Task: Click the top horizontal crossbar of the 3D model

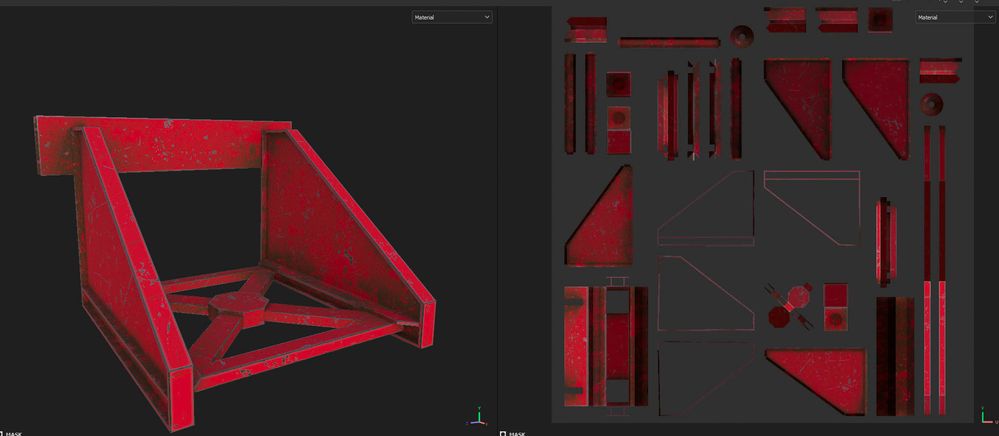Action: (x=163, y=144)
